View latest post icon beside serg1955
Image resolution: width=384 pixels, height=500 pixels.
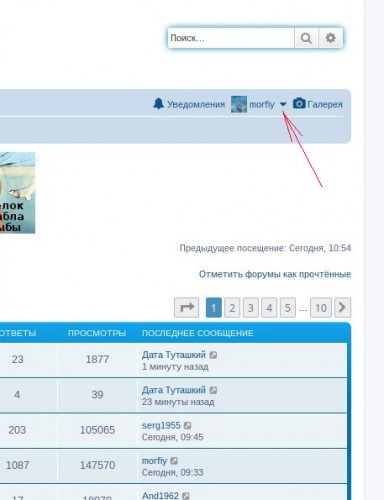[x=188, y=425]
